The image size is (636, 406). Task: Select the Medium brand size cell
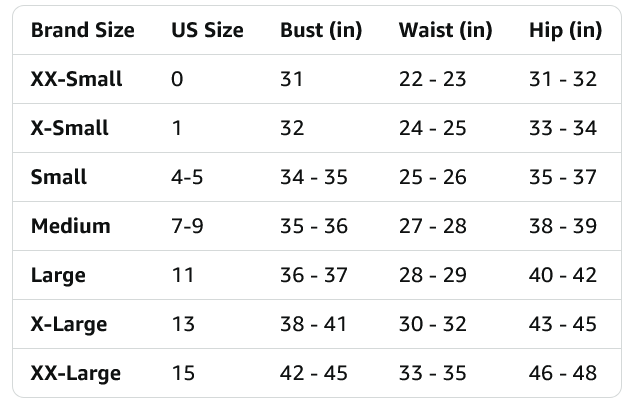71,226
